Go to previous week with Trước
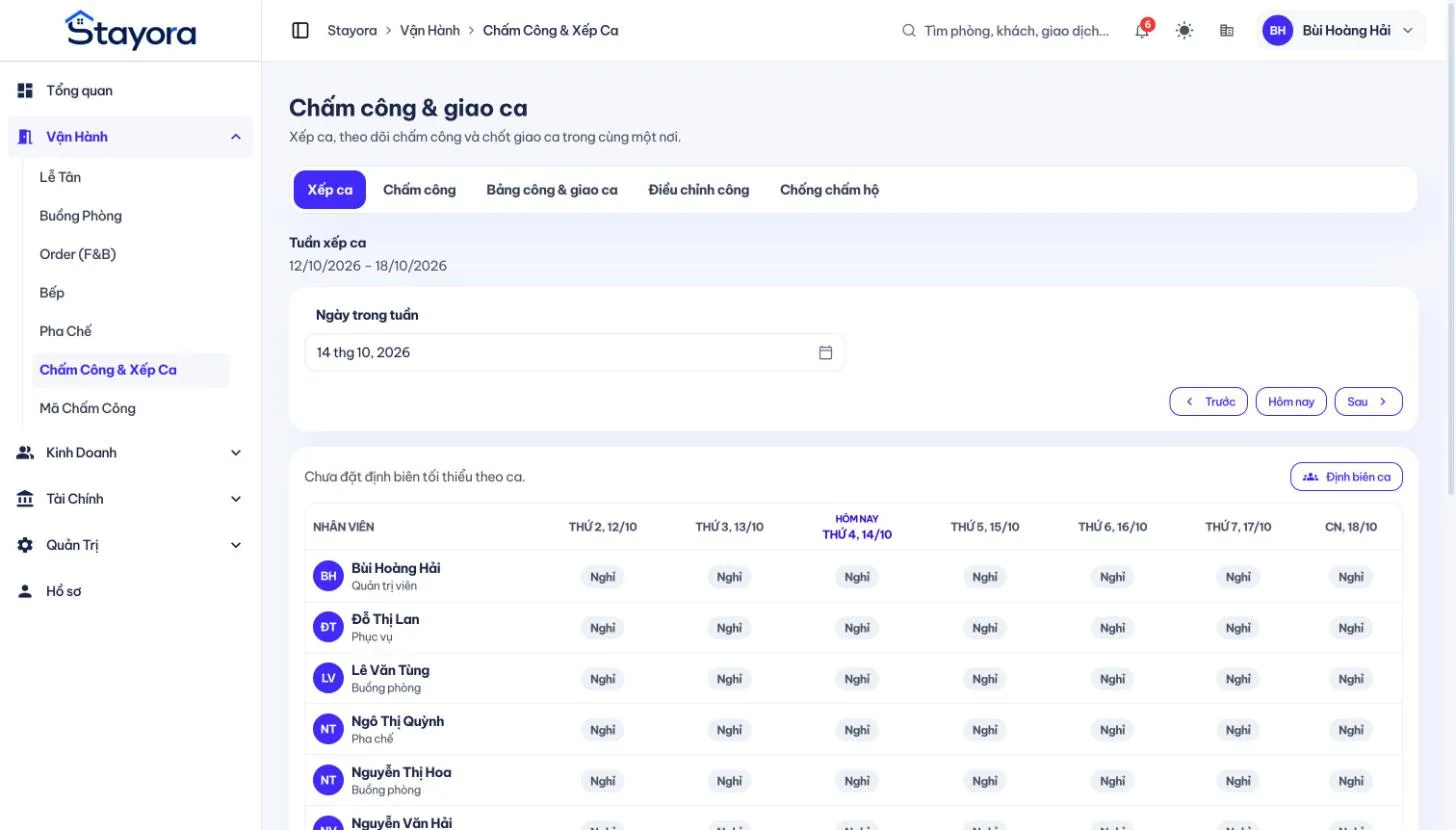 1209,402
